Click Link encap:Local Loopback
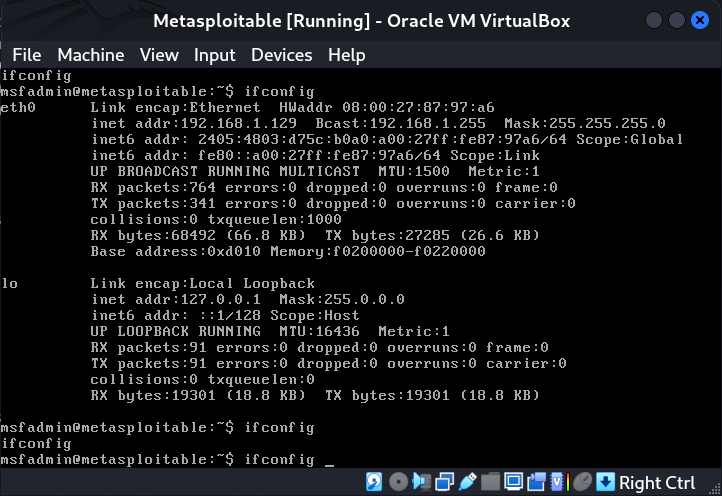The image size is (722, 496). (203, 283)
